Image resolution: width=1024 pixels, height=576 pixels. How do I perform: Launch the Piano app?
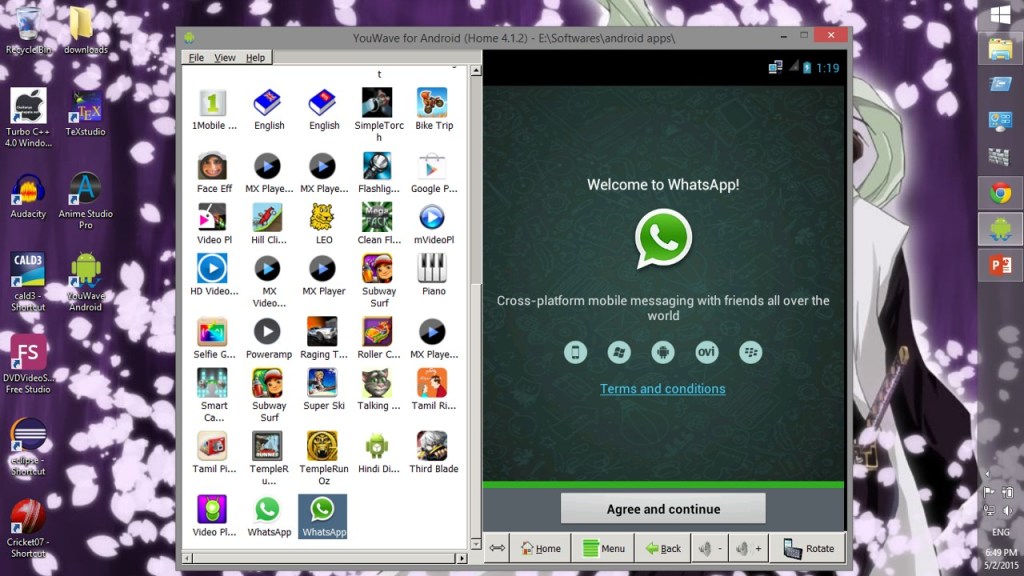coord(432,269)
